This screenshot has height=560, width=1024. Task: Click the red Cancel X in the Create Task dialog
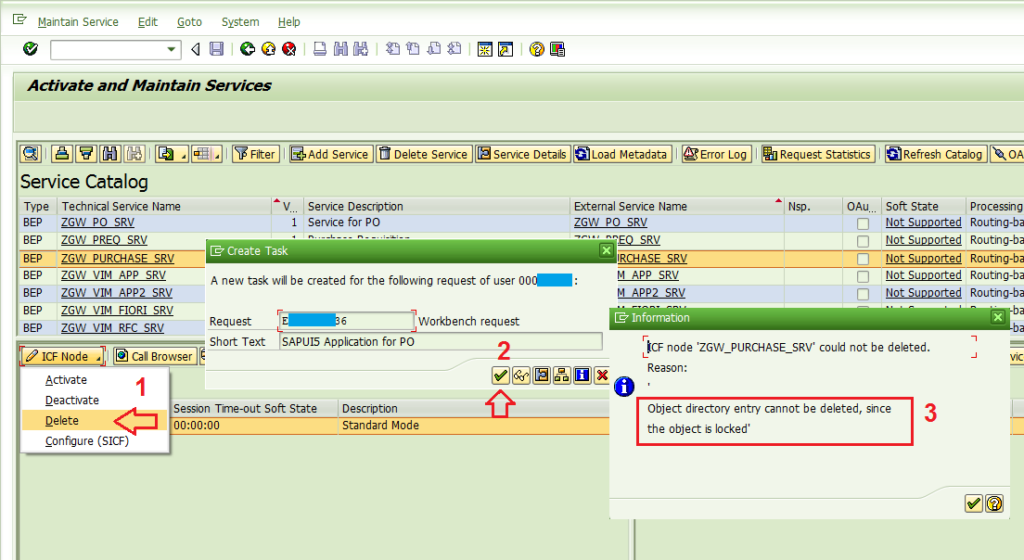coord(602,375)
